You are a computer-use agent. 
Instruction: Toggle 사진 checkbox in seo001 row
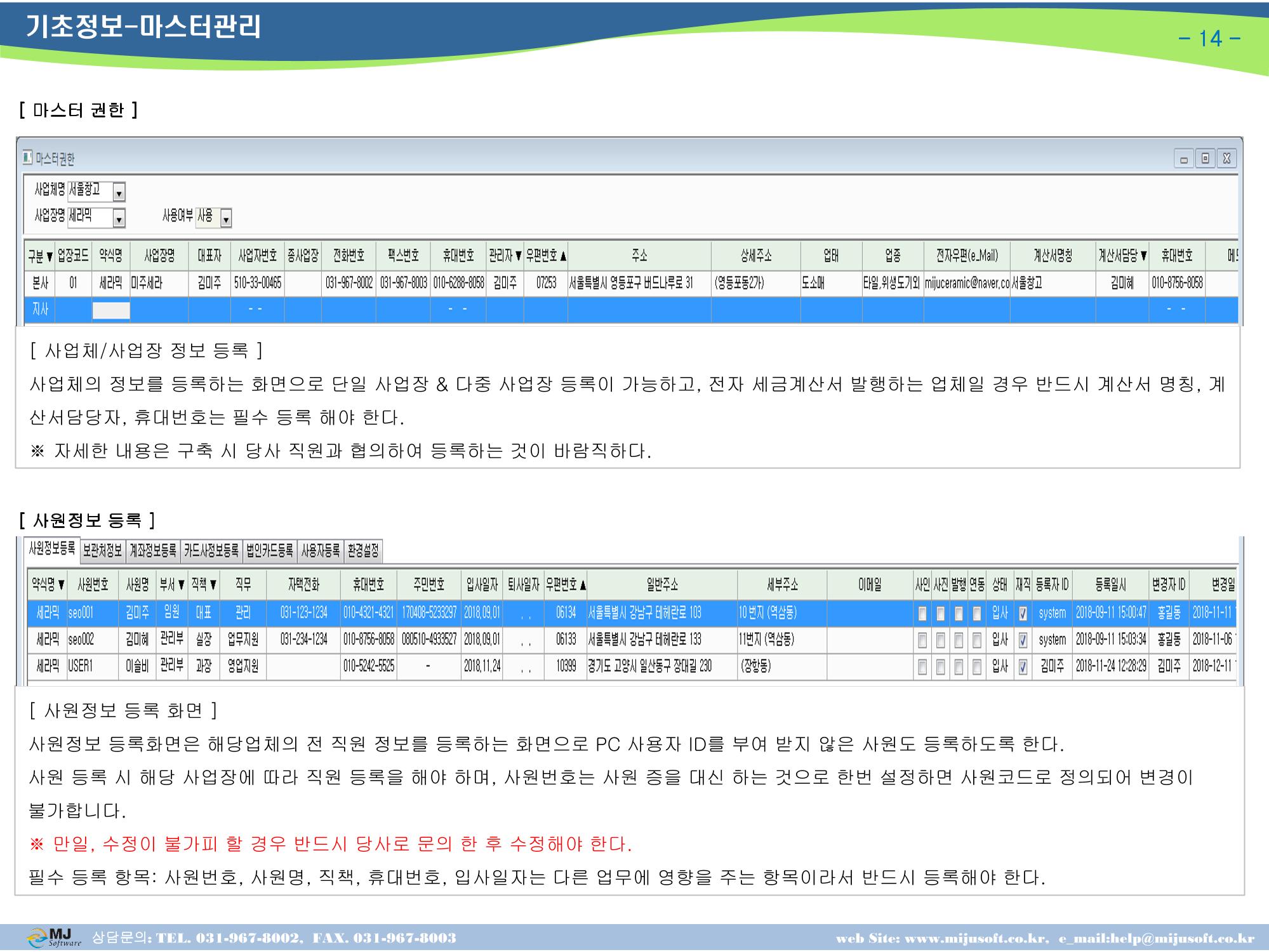pos(940,613)
